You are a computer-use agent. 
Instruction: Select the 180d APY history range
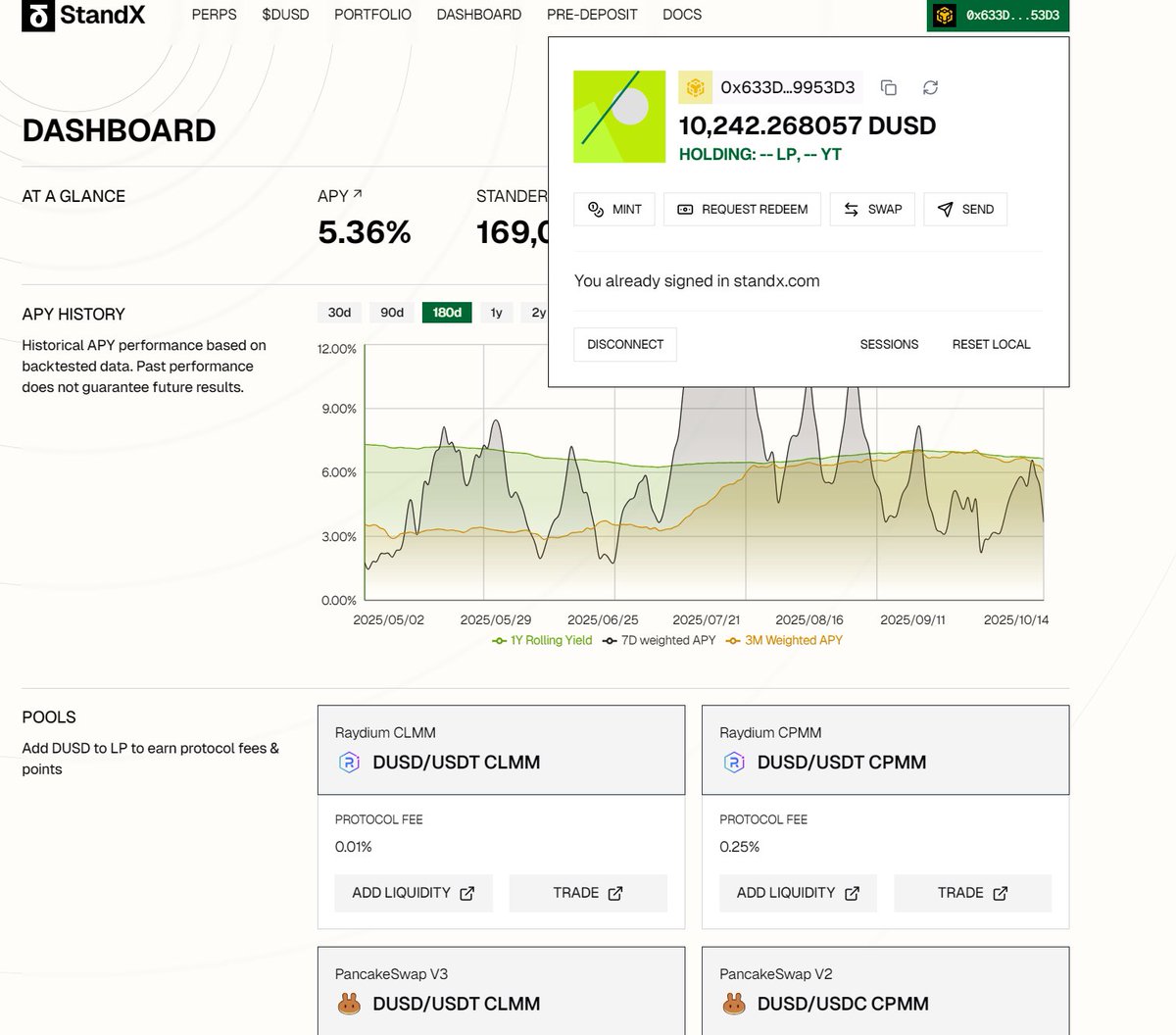point(447,312)
